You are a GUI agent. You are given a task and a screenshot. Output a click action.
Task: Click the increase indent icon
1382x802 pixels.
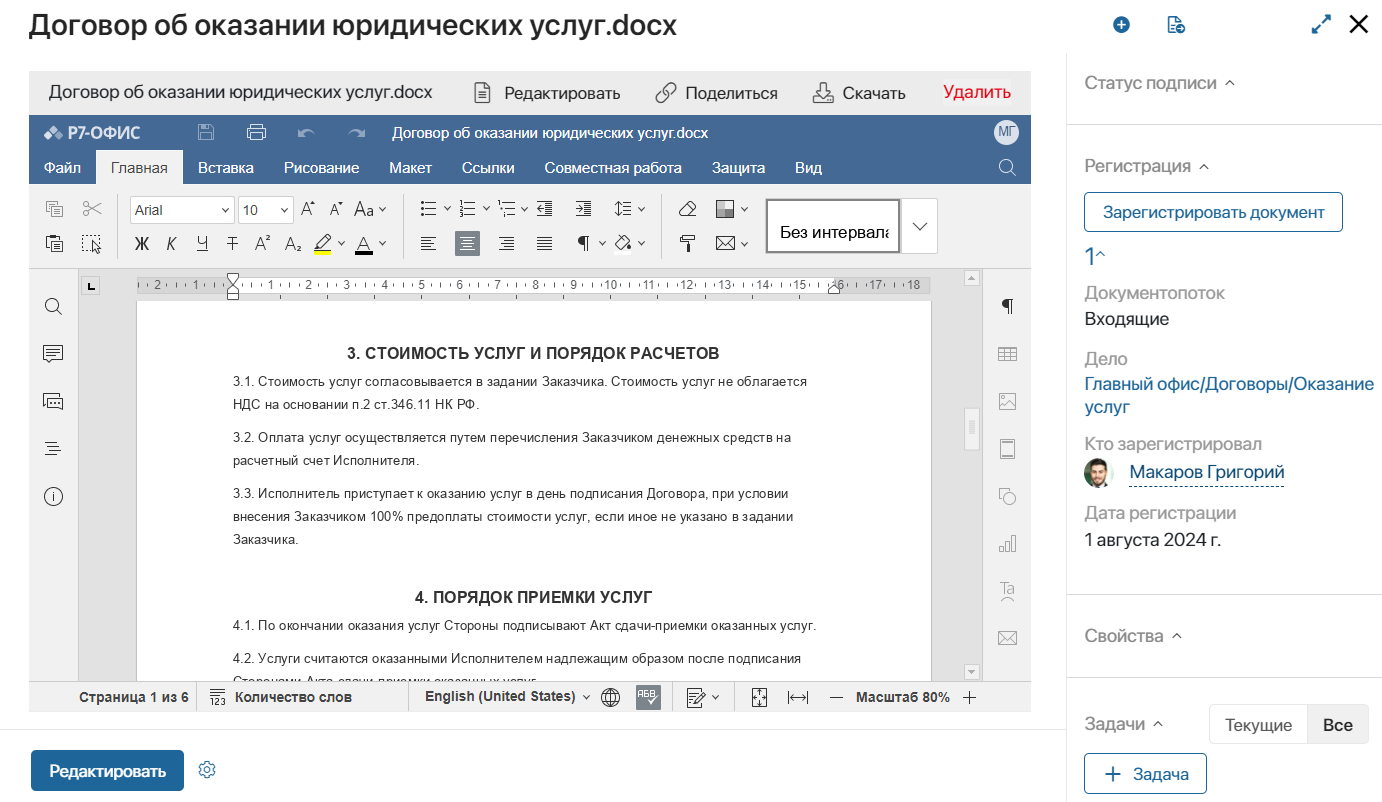(x=583, y=209)
